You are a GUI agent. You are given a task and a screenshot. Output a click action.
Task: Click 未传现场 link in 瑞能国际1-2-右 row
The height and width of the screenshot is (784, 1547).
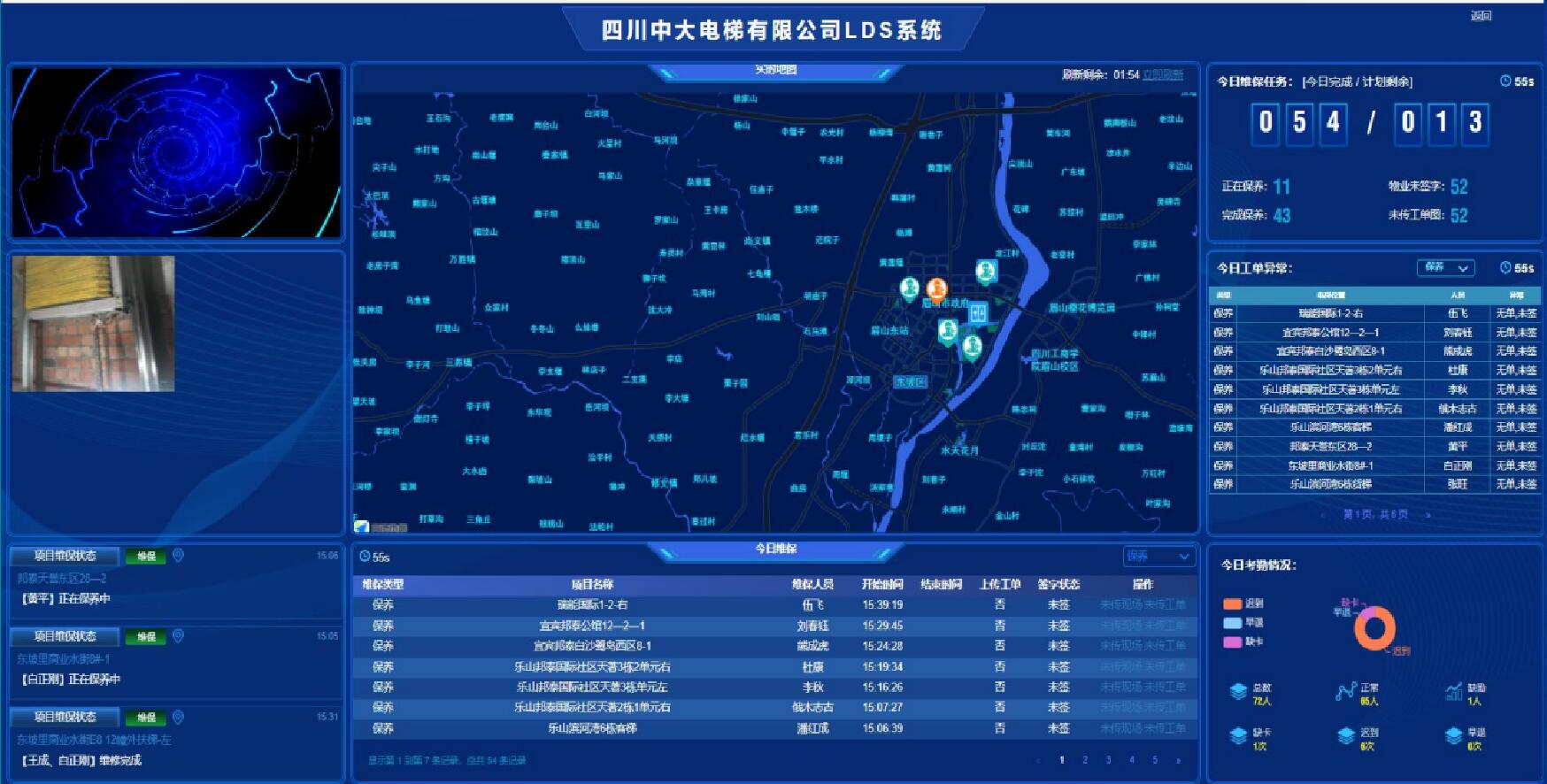coord(1121,604)
